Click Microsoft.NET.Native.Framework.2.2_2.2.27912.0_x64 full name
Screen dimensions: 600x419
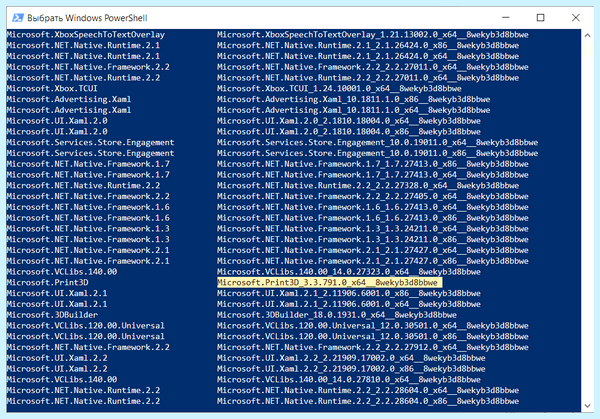(x=373, y=347)
